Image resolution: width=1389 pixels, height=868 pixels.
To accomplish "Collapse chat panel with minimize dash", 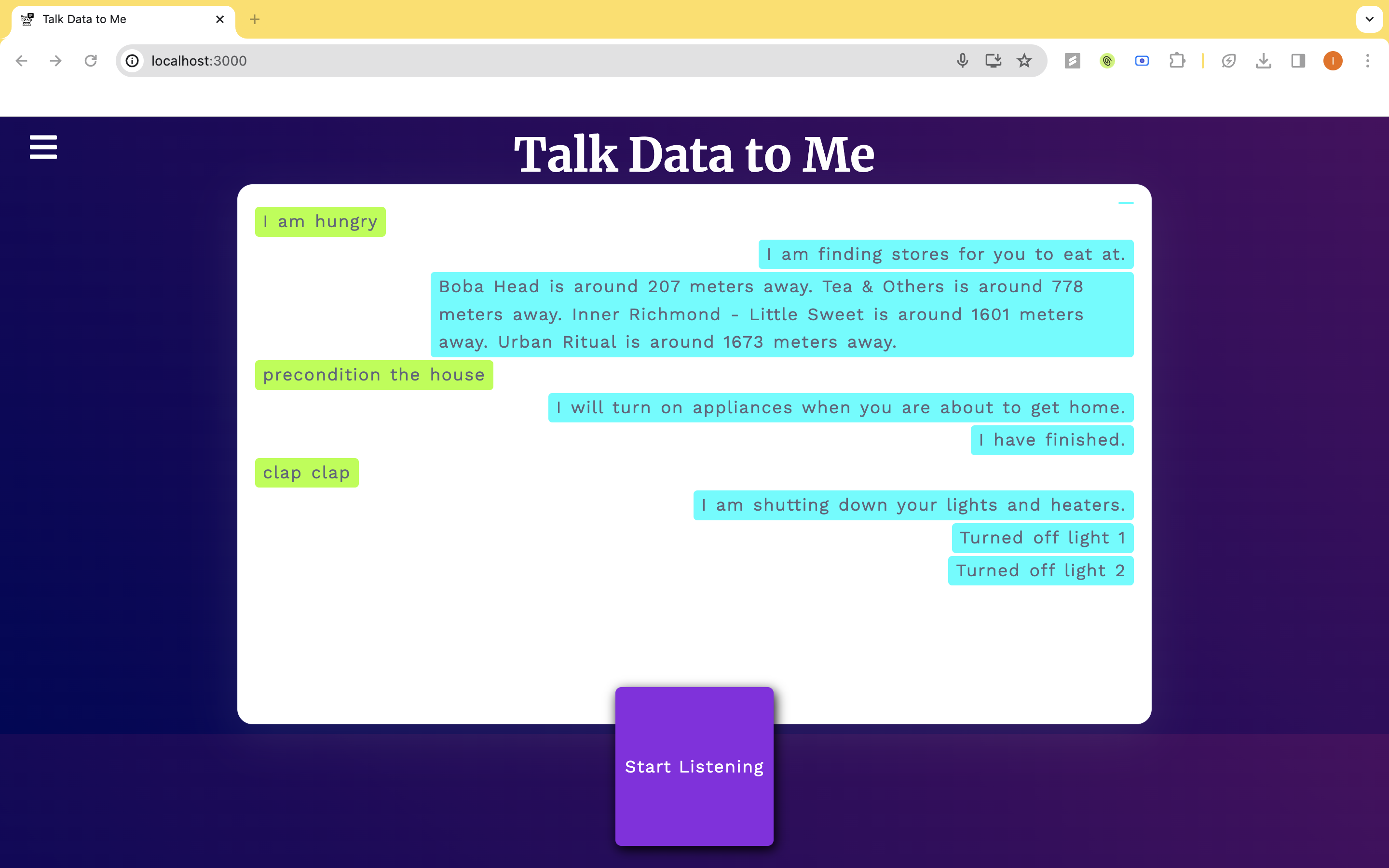I will click(x=1126, y=203).
